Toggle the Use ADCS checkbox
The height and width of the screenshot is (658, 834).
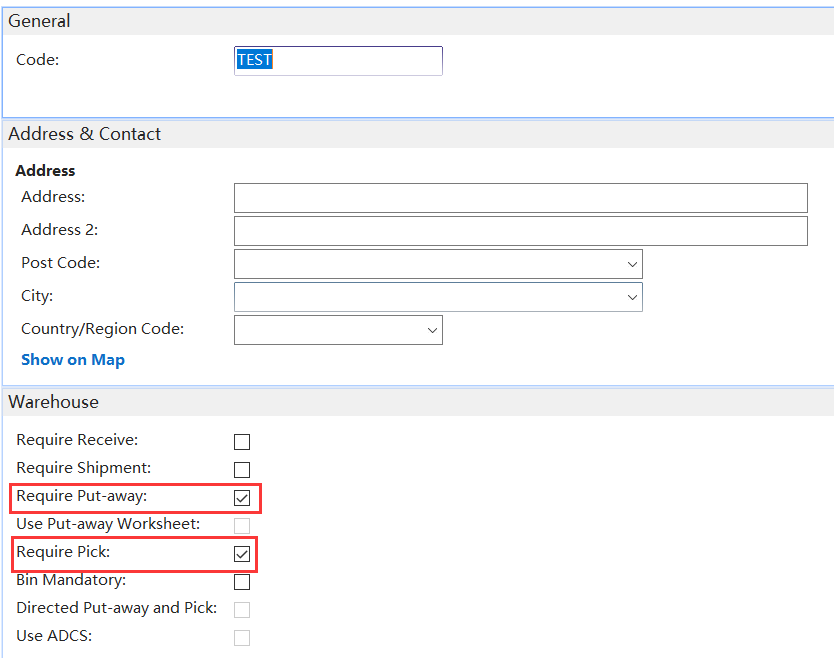(242, 638)
